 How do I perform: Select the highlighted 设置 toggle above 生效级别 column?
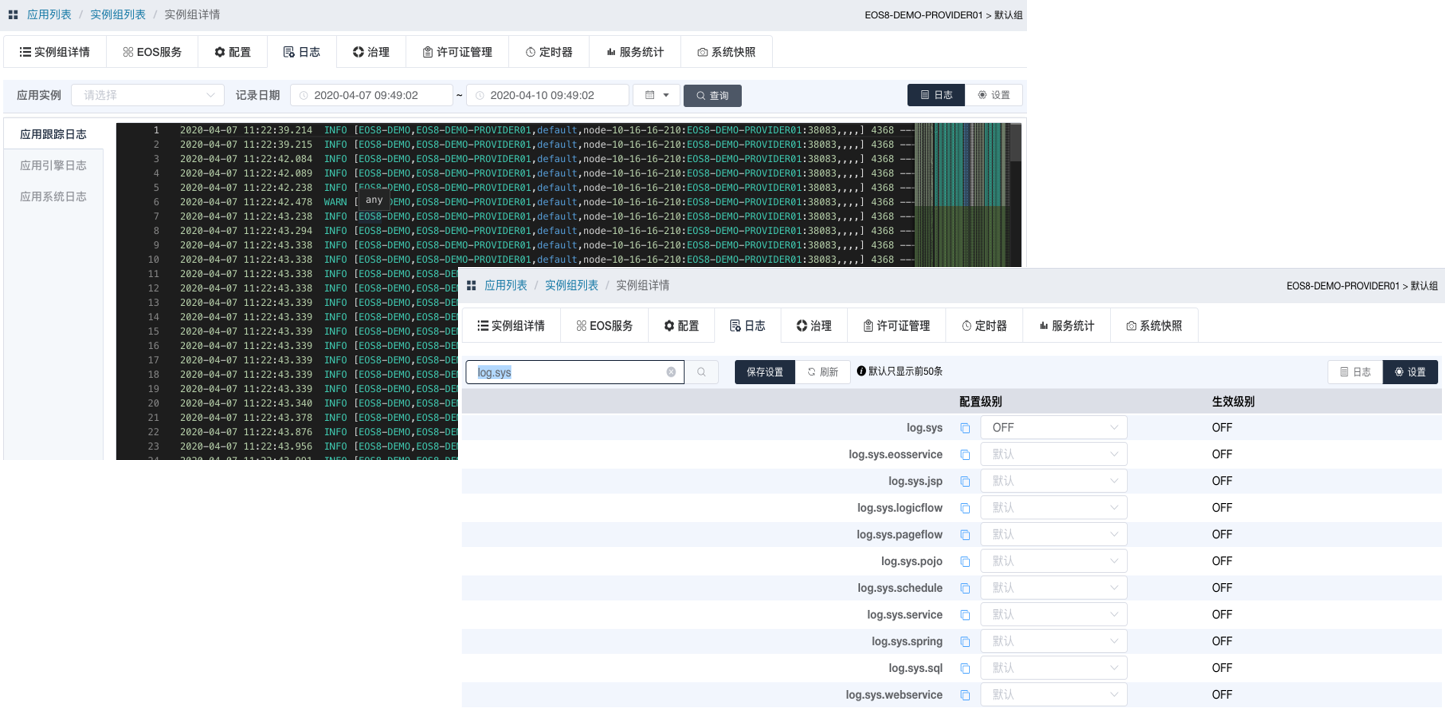1410,372
